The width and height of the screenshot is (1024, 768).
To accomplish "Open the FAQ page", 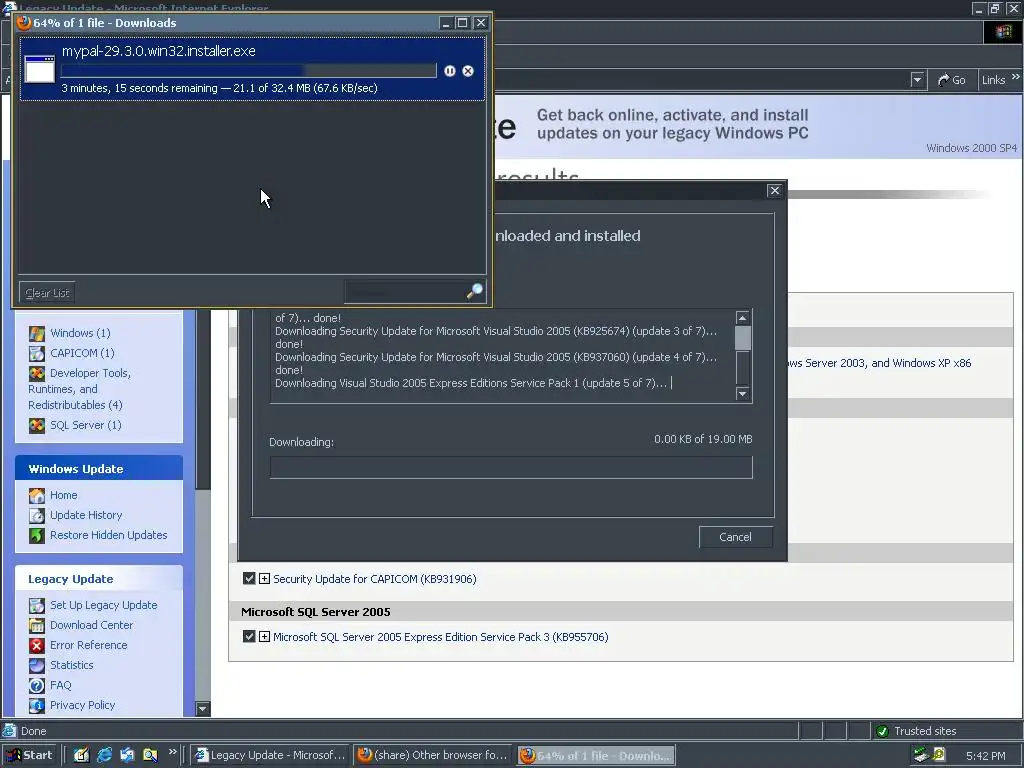I will [61, 685].
